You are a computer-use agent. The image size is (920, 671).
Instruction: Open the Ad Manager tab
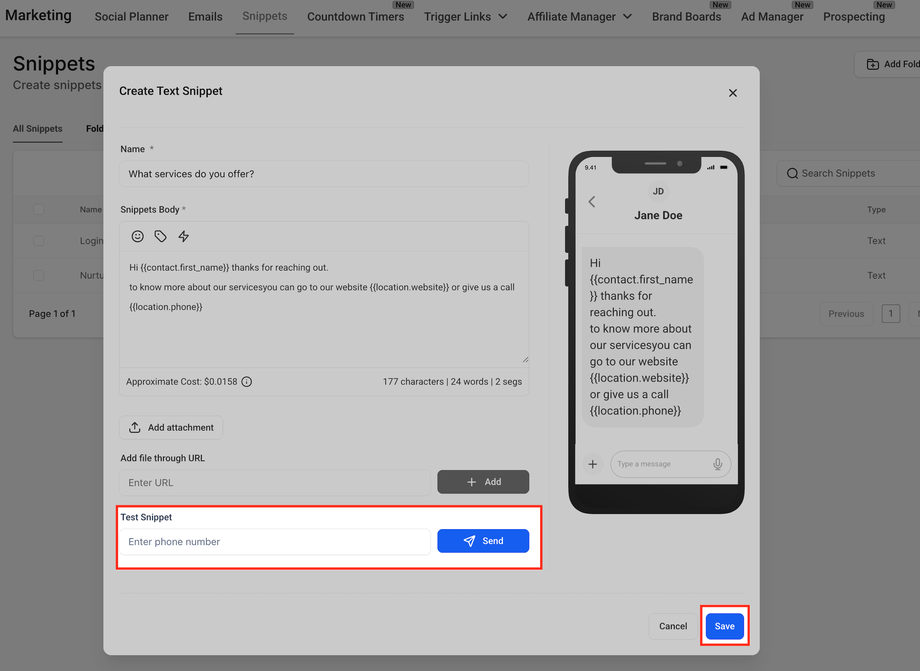[x=772, y=17]
